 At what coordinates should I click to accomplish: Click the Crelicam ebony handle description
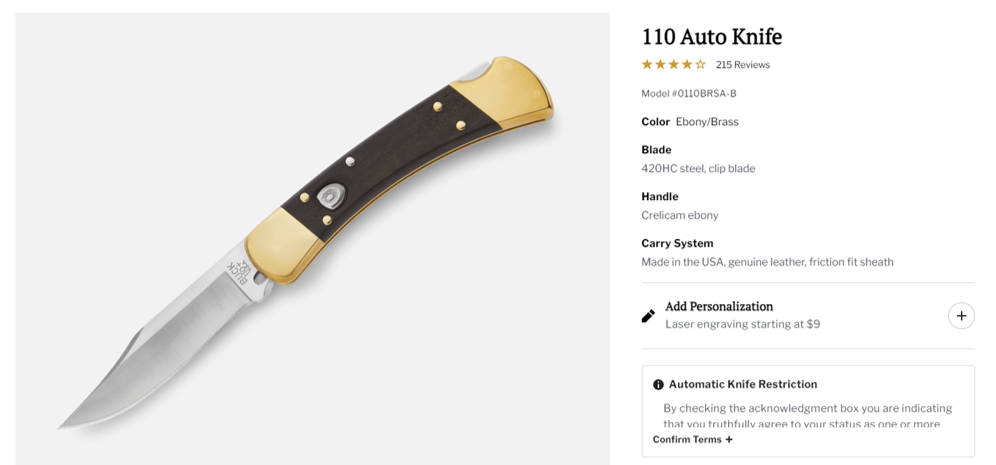pyautogui.click(x=680, y=215)
